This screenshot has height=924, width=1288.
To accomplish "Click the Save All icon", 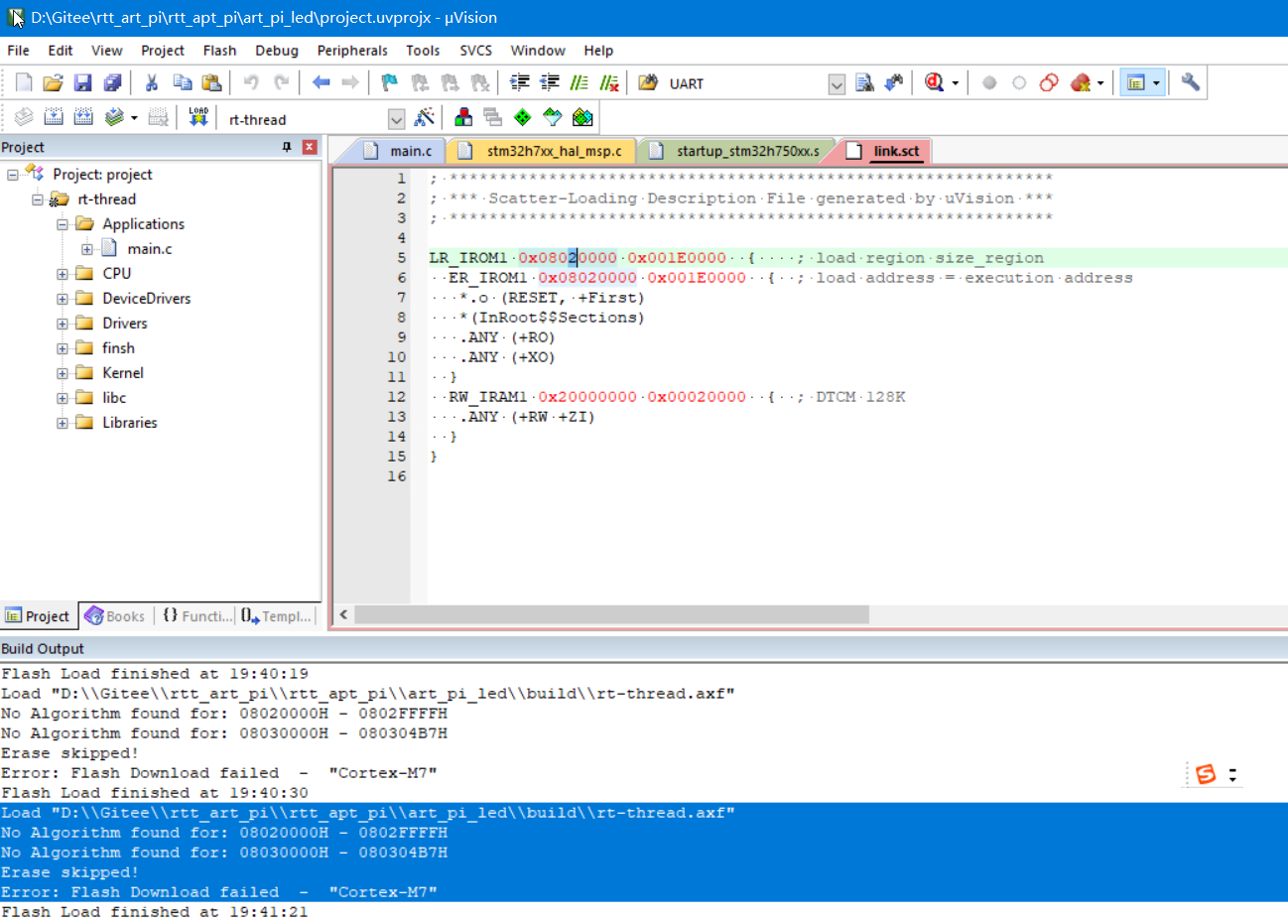I will pos(113,83).
